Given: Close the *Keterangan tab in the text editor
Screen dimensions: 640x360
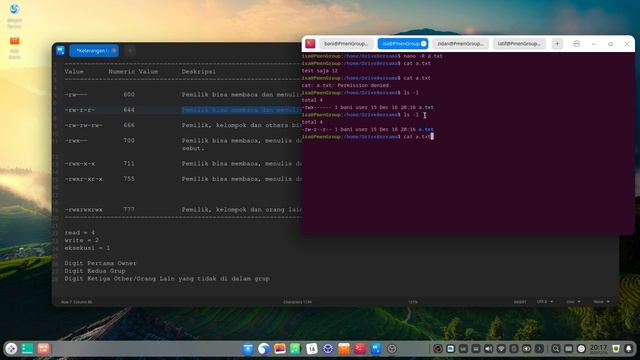Looking at the screenshot, I should [x=114, y=51].
